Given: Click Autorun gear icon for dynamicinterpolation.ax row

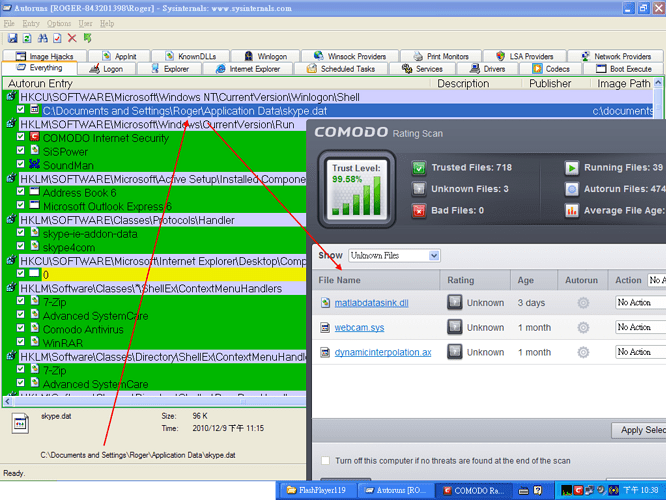Looking at the screenshot, I should 583,352.
